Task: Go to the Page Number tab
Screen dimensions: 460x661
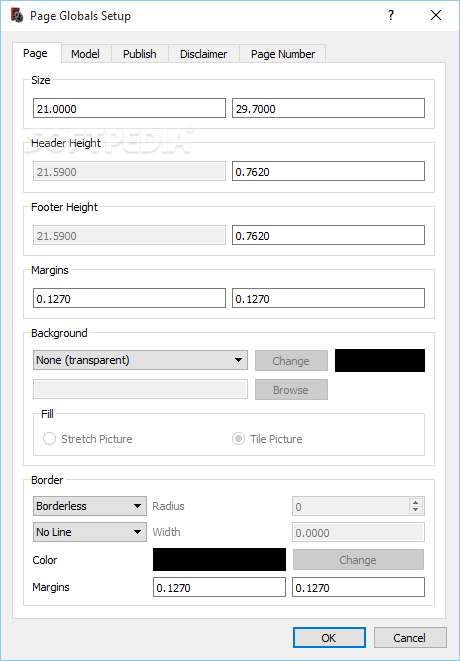Action: (x=282, y=54)
